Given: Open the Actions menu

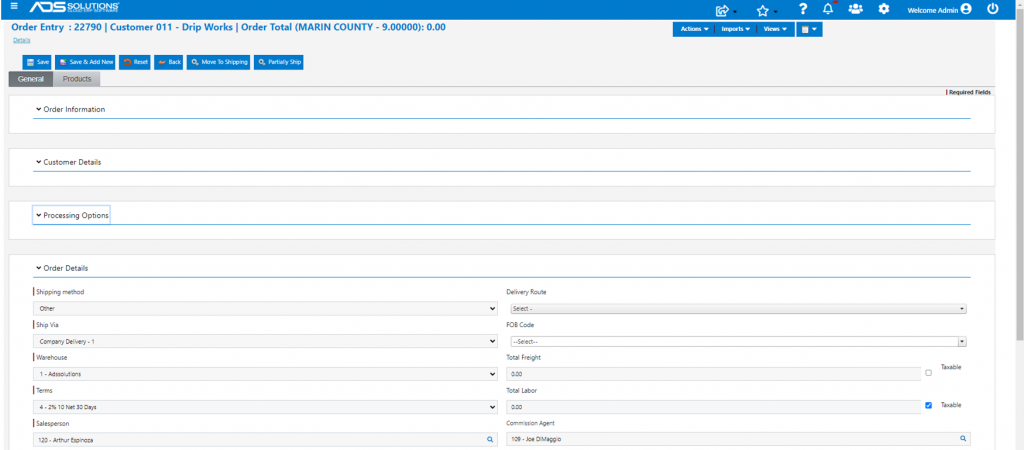Looking at the screenshot, I should click(694, 29).
